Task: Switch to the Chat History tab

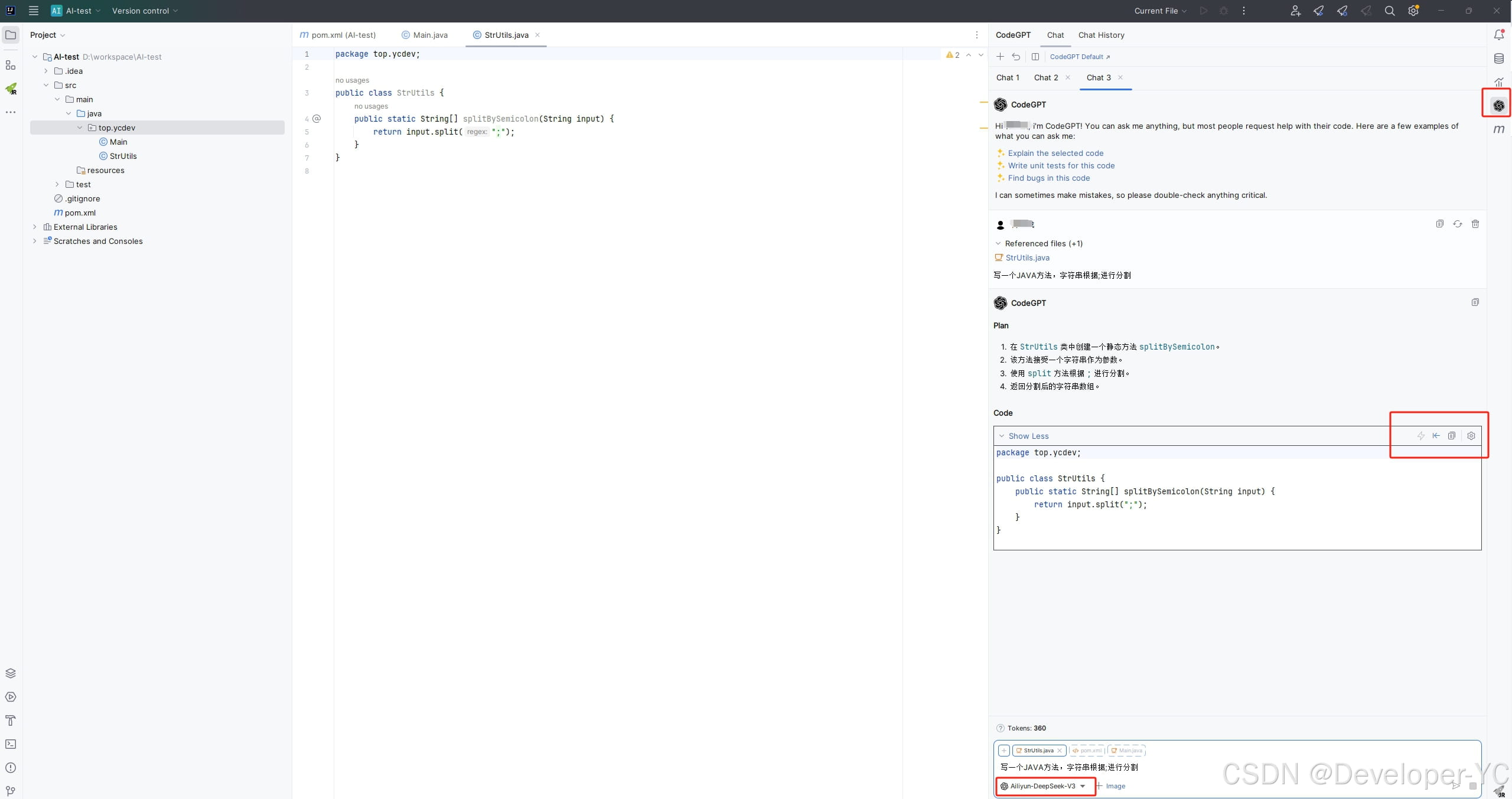Action: click(1101, 35)
